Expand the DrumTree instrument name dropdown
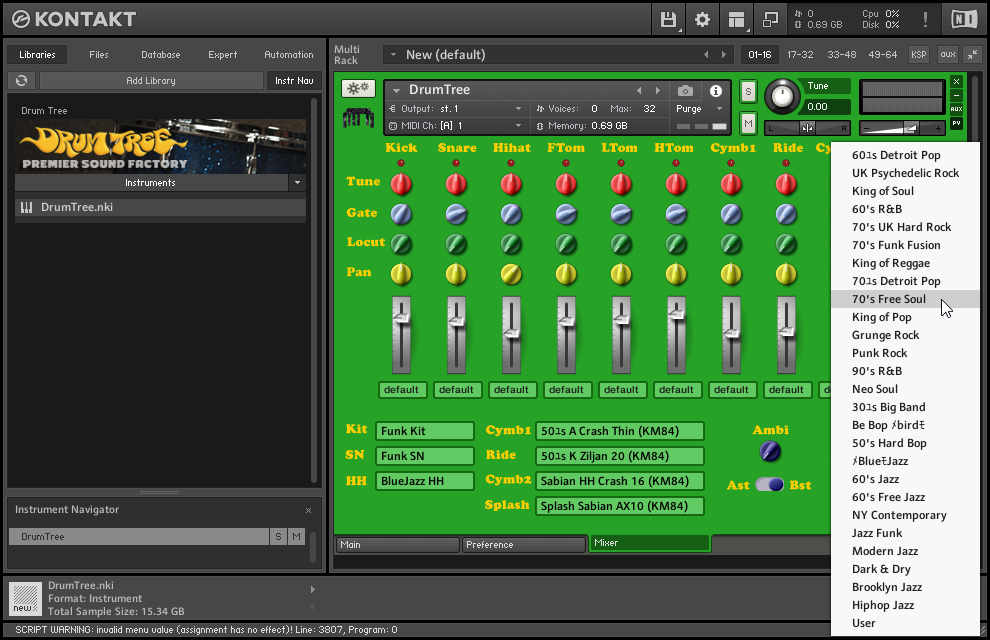 point(397,90)
